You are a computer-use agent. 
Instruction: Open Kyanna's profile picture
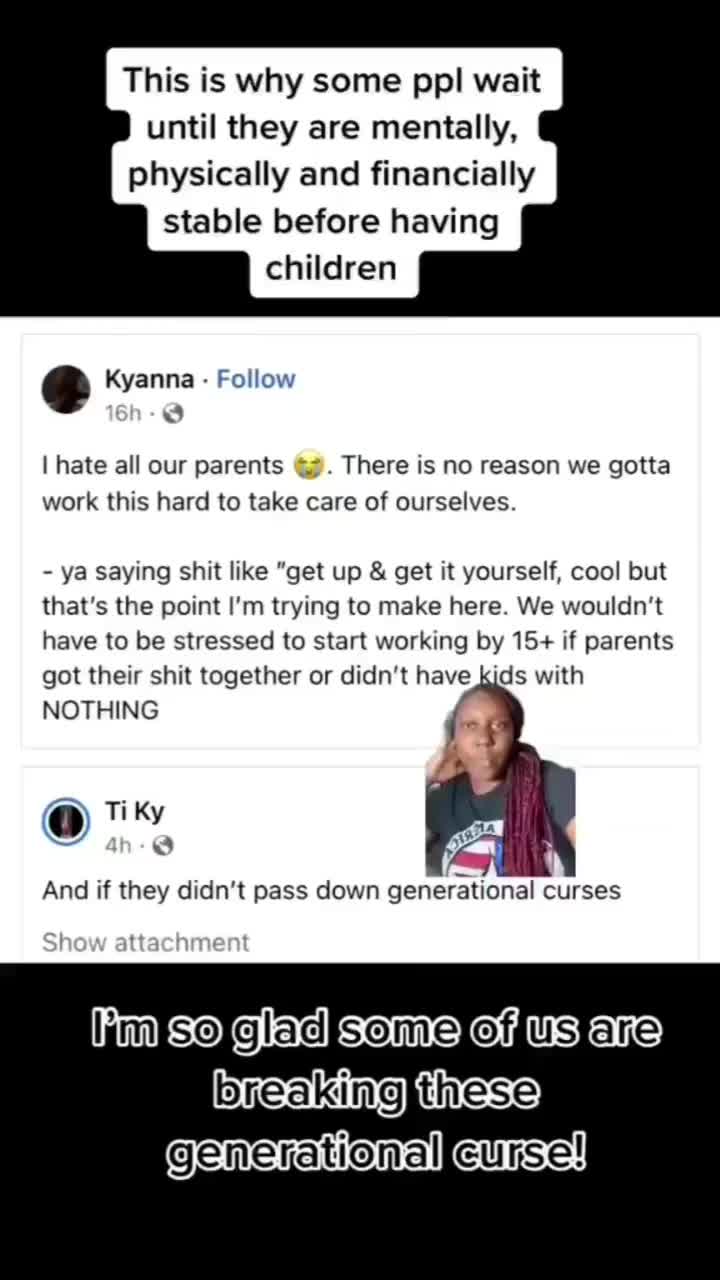[x=66, y=390]
